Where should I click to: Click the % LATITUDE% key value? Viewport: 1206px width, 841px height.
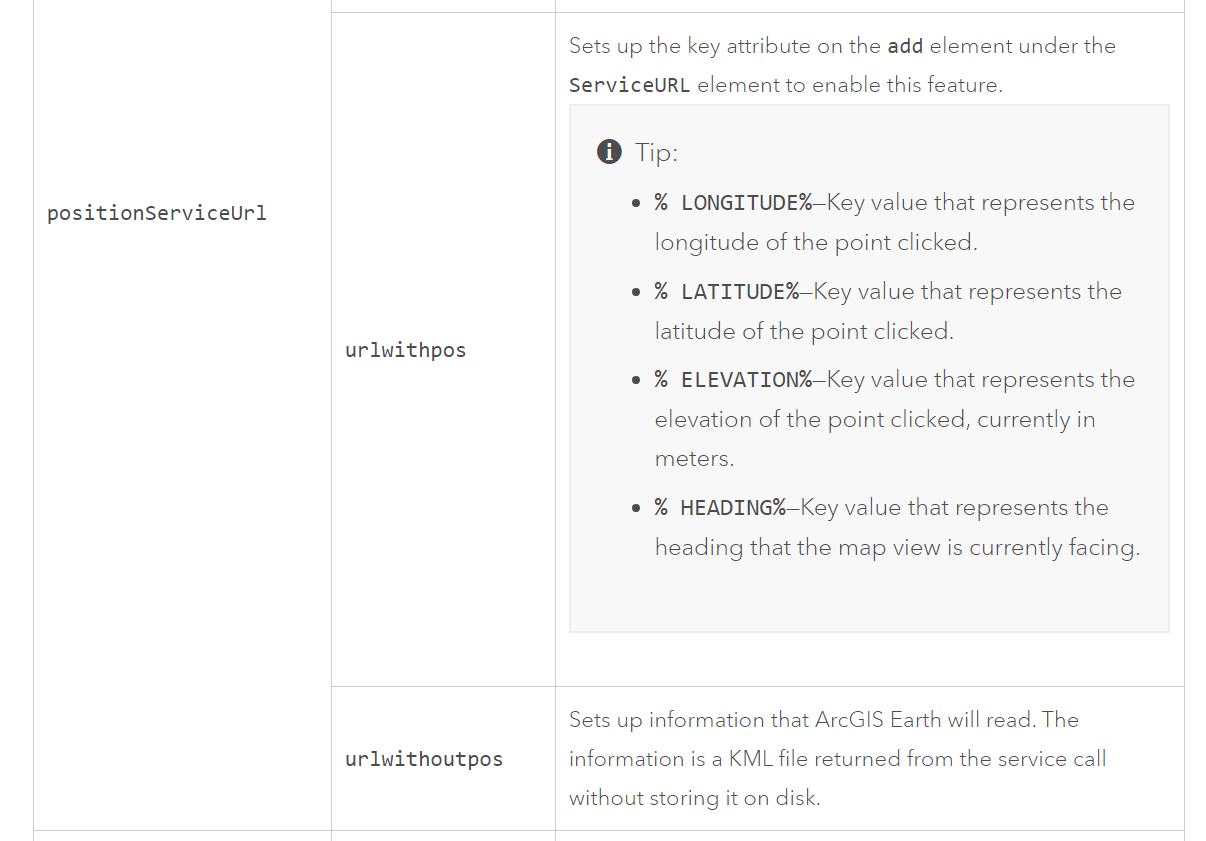(x=727, y=292)
